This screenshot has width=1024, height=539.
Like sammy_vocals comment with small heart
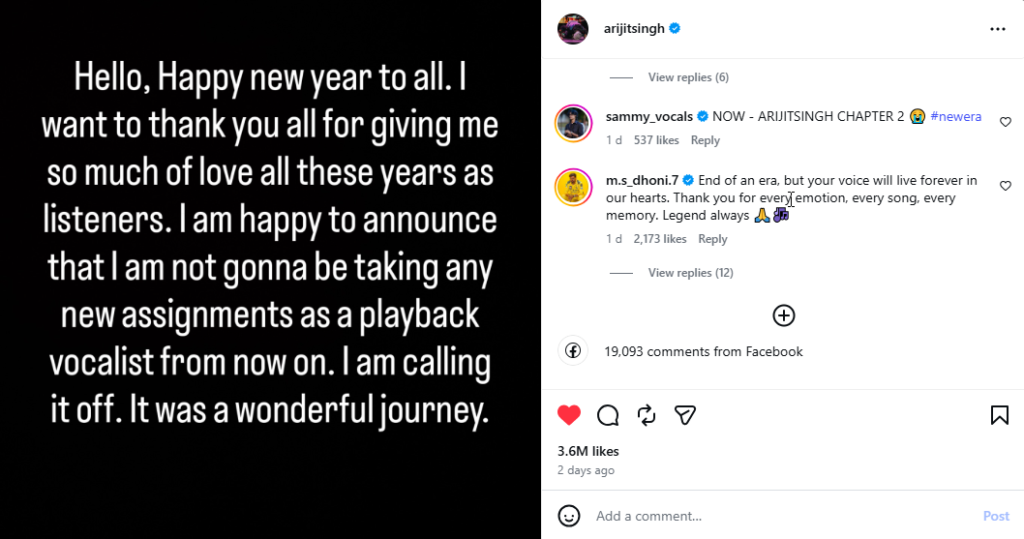click(x=1005, y=122)
